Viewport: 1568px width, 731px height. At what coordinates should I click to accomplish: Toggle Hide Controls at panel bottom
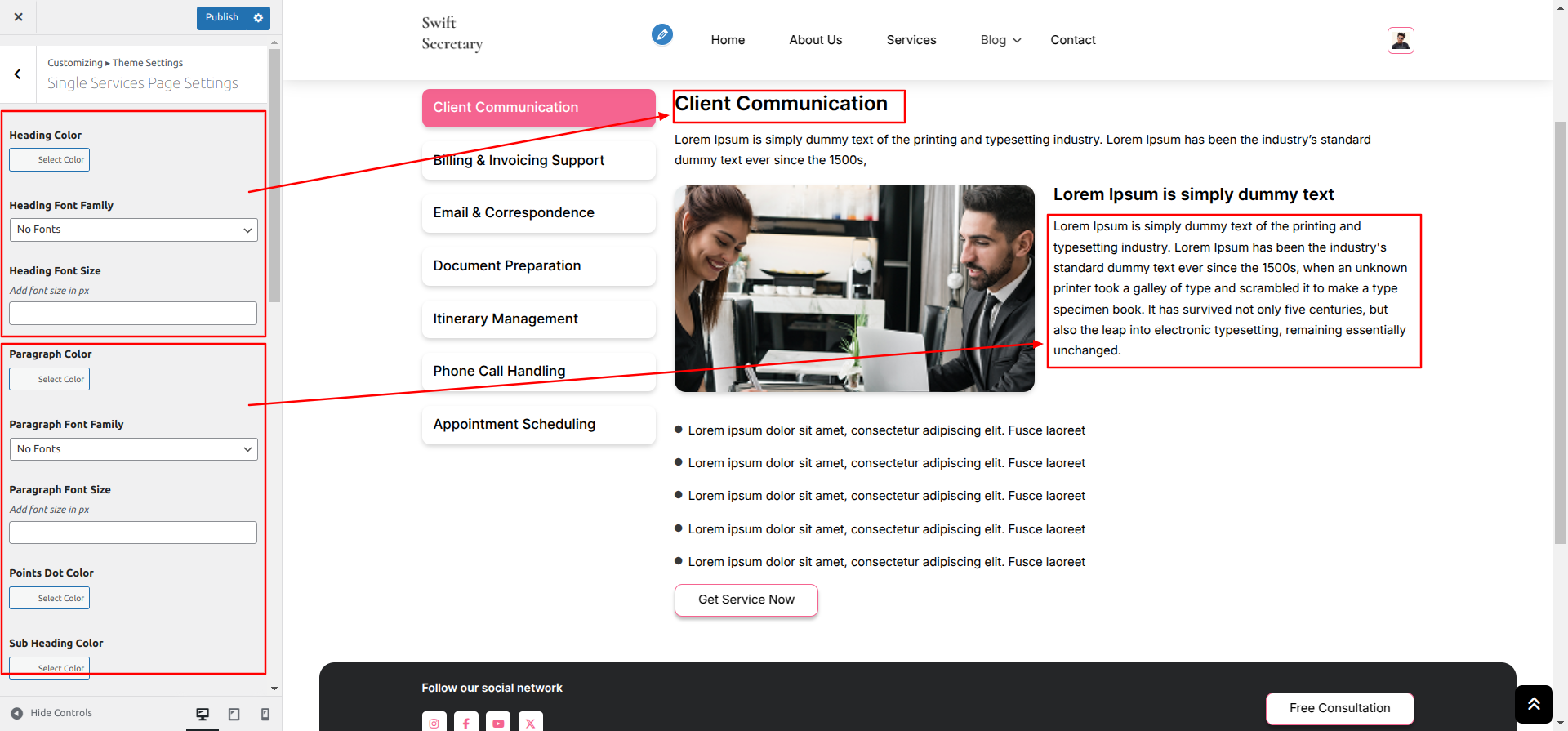point(51,713)
